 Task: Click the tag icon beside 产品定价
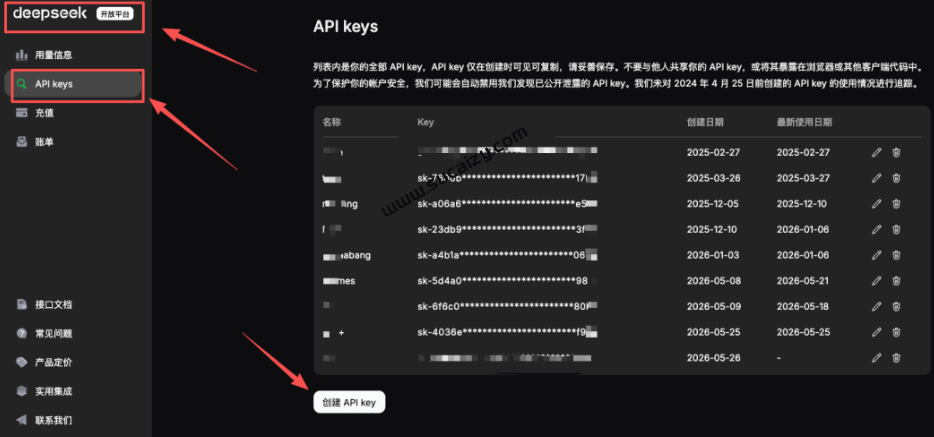[22, 362]
